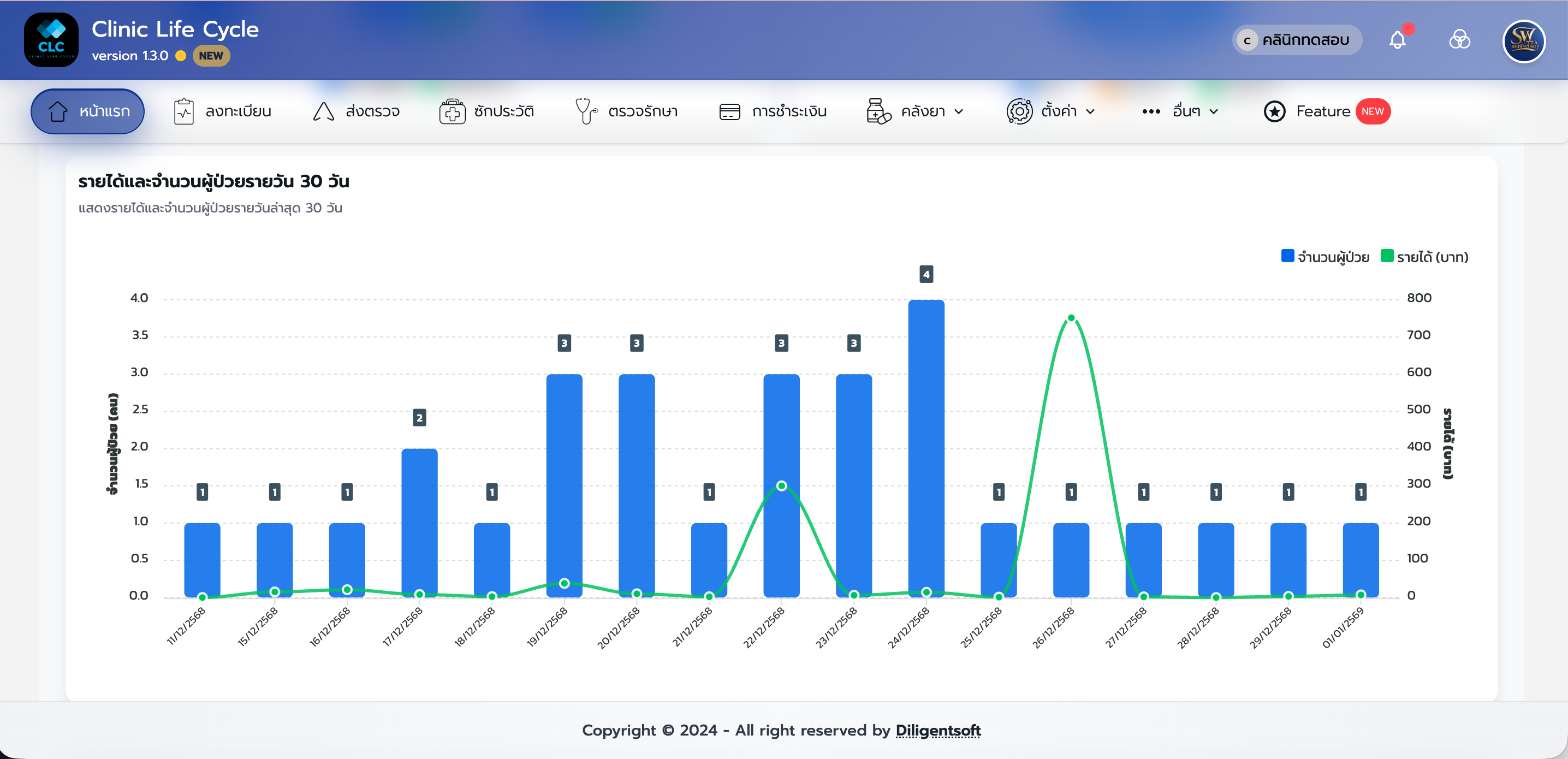Click the คลินิกทดสอบ clinic selector button

pyautogui.click(x=1297, y=40)
